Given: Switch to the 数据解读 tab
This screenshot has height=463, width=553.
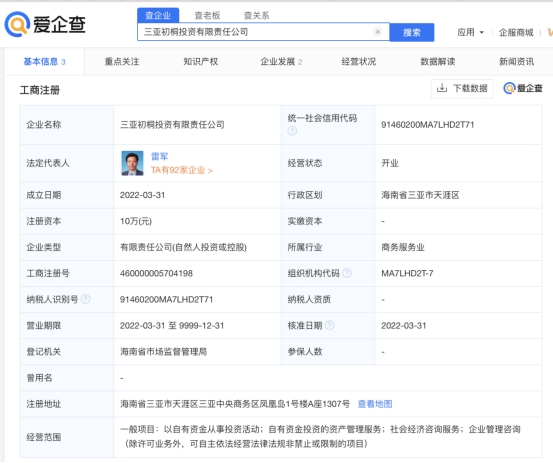Looking at the screenshot, I should coord(438,62).
